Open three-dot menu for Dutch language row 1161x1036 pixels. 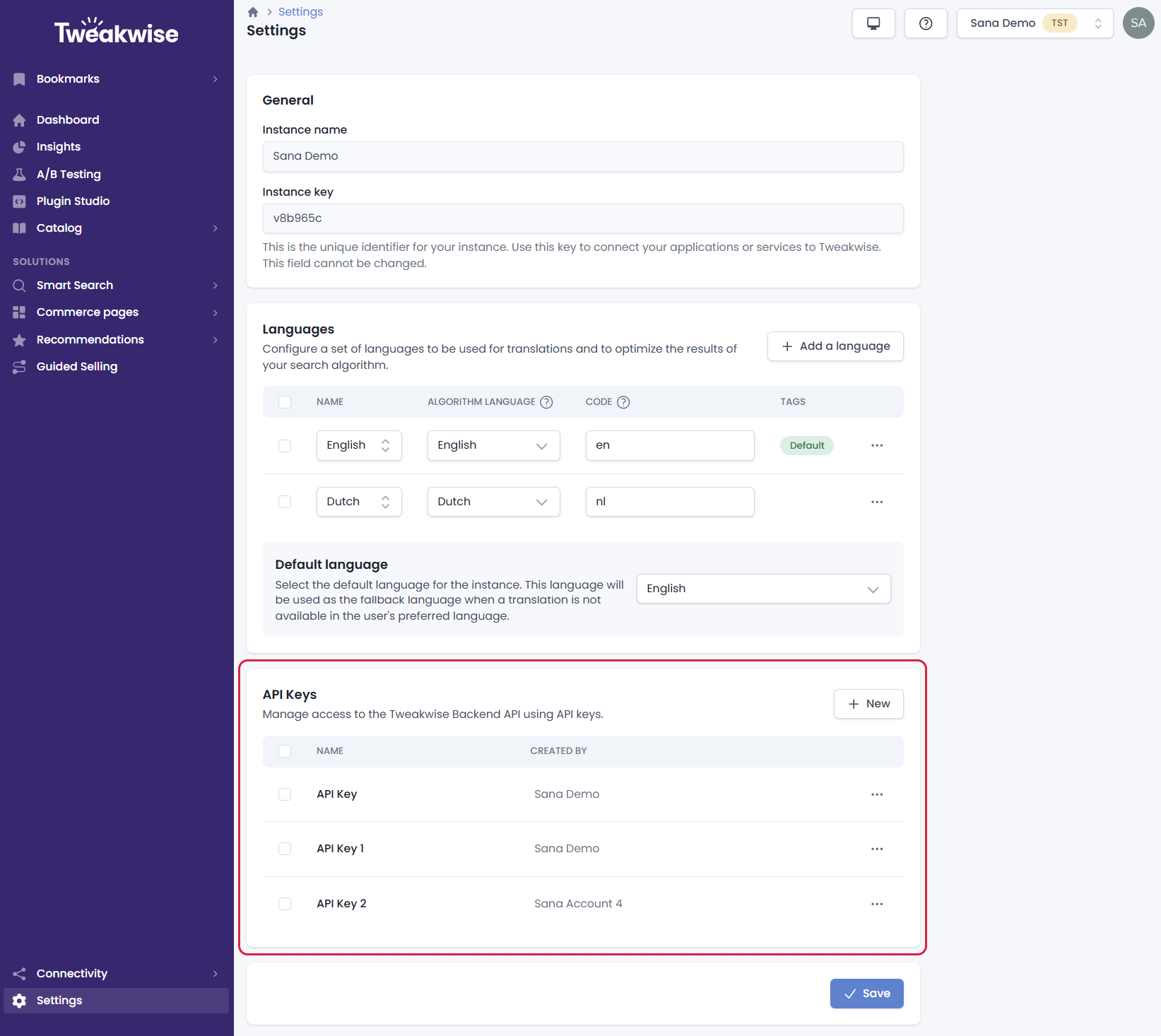[x=877, y=502]
